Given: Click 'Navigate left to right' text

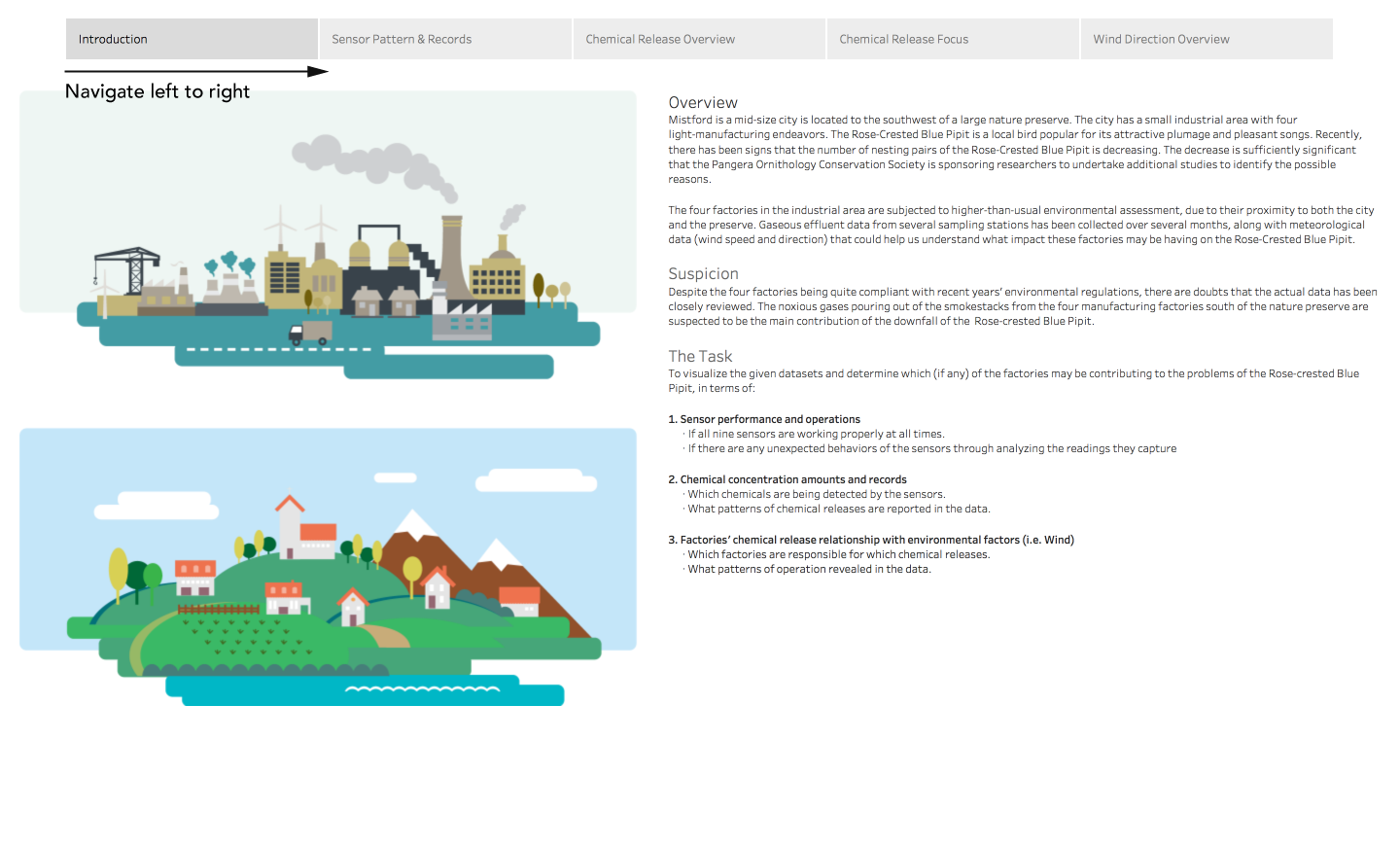Looking at the screenshot, I should 157,91.
